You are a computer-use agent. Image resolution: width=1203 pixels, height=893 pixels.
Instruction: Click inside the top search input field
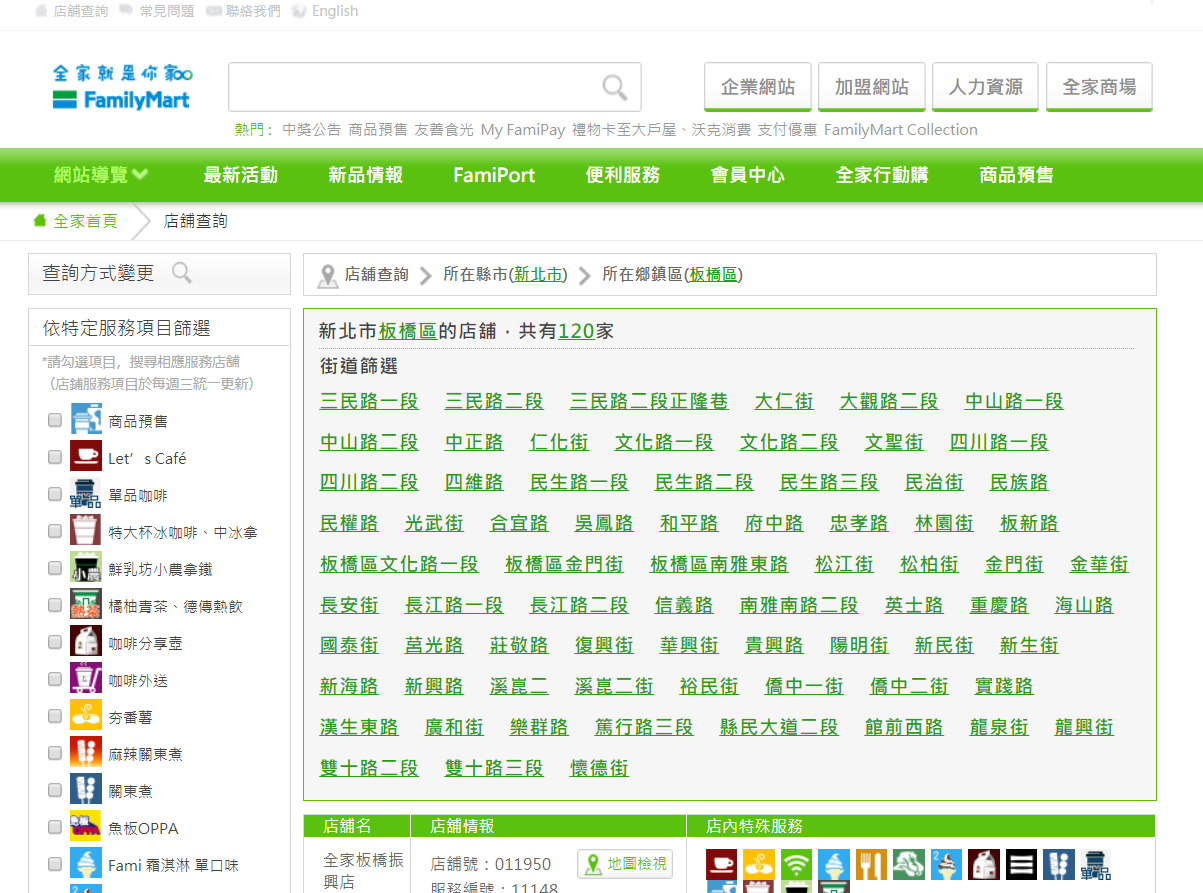coord(410,88)
